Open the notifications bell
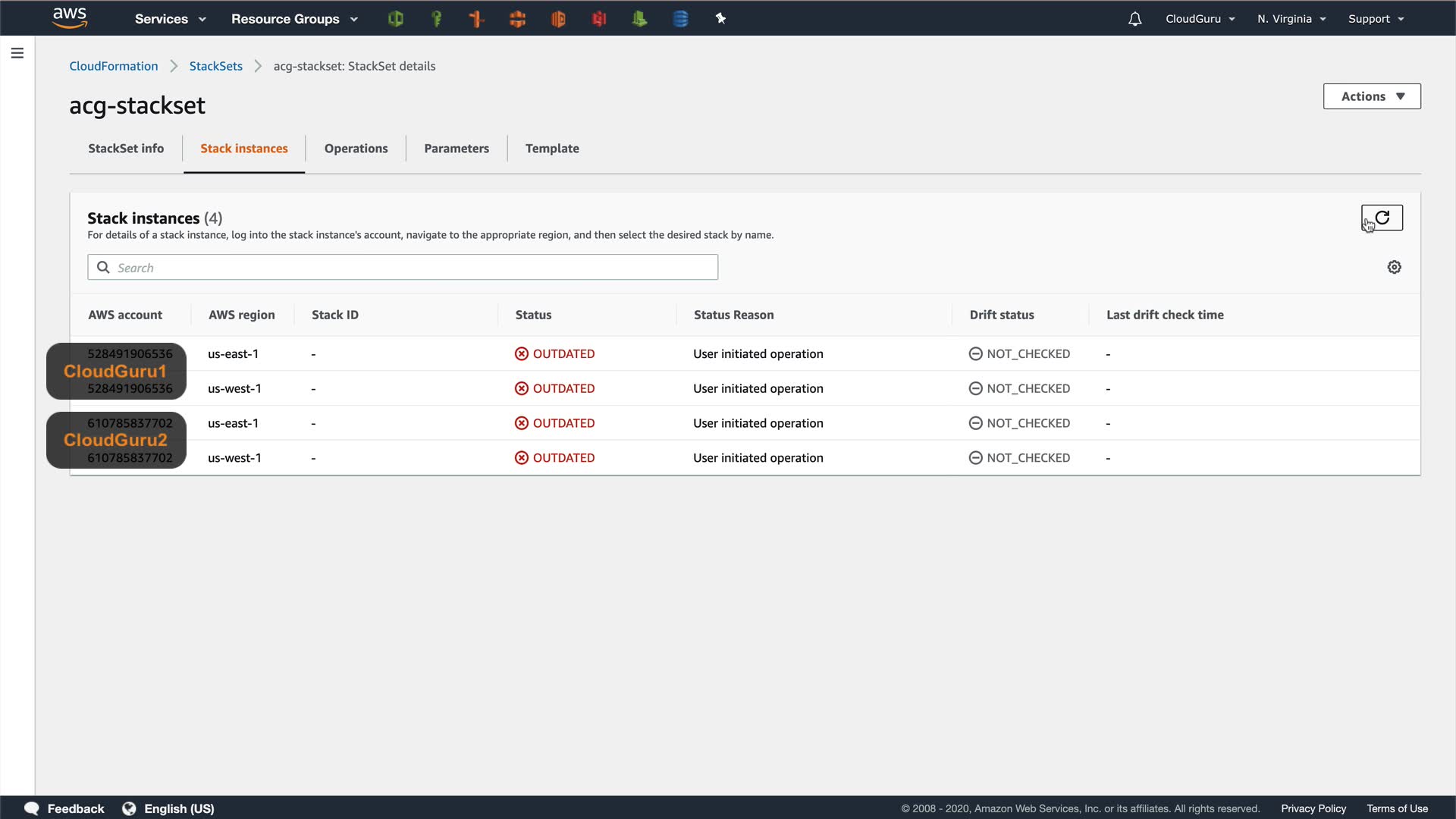This screenshot has height=819, width=1456. click(x=1134, y=19)
